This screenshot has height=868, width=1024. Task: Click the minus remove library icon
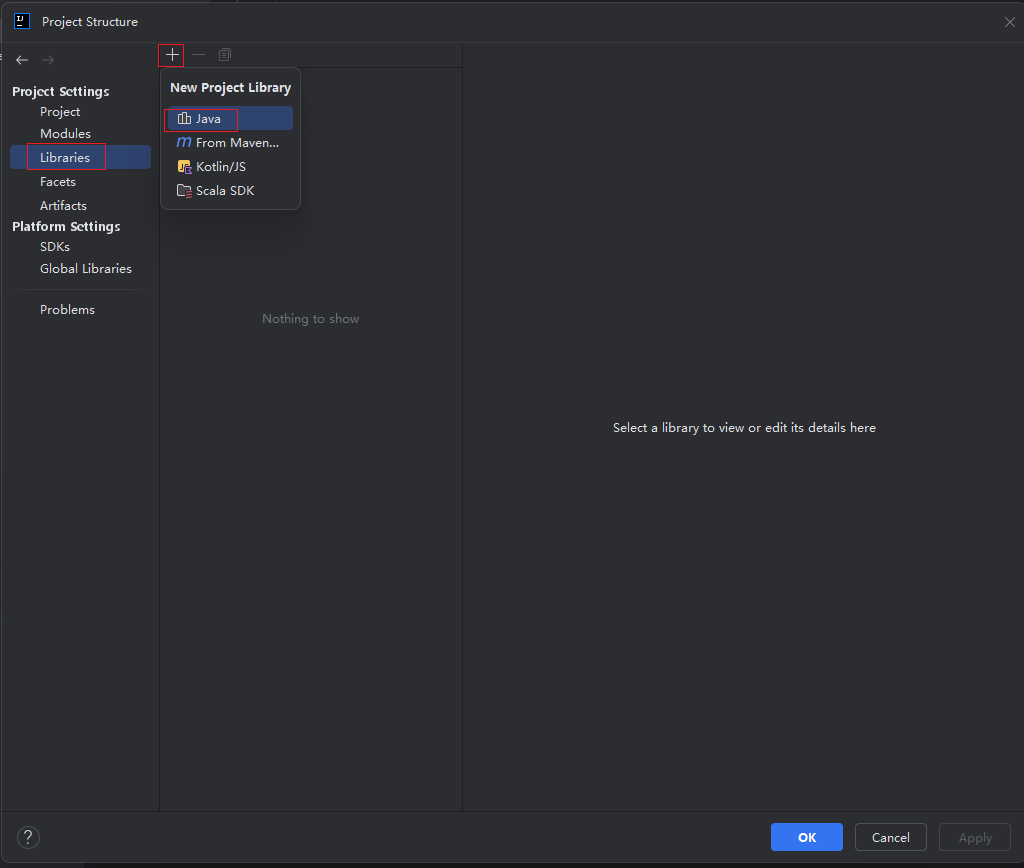(x=199, y=56)
